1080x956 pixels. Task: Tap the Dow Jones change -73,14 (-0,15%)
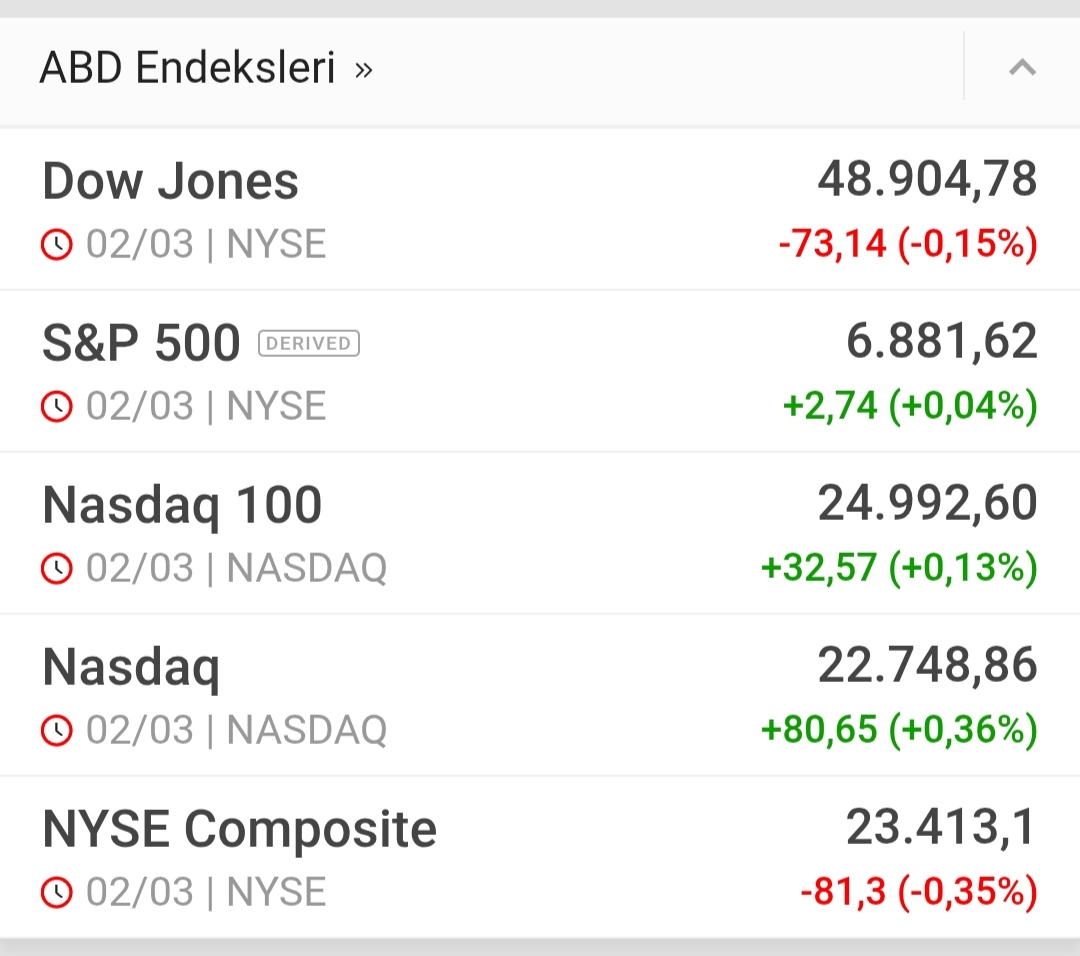pyautogui.click(x=907, y=244)
